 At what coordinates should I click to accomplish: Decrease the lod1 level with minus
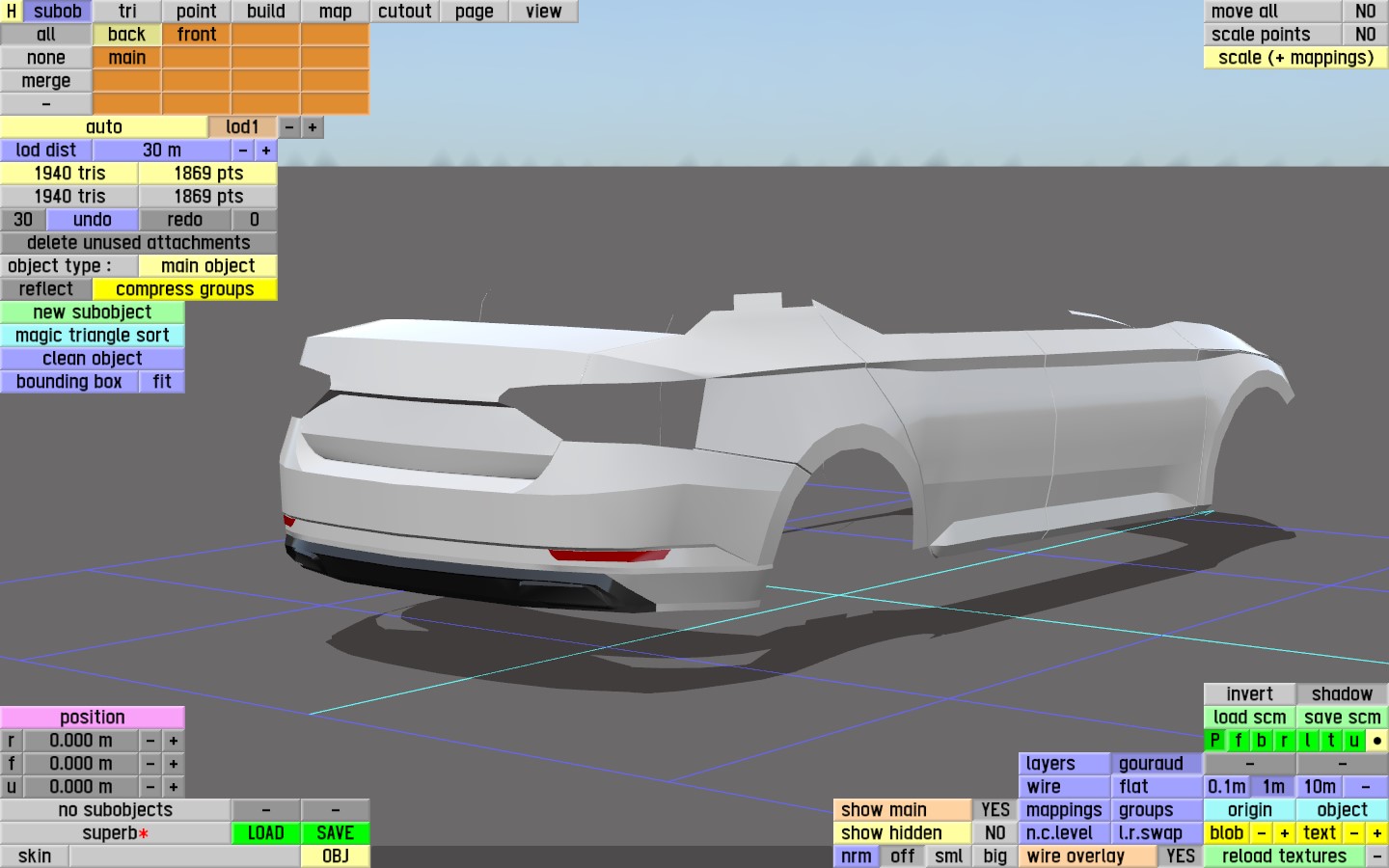point(289,127)
